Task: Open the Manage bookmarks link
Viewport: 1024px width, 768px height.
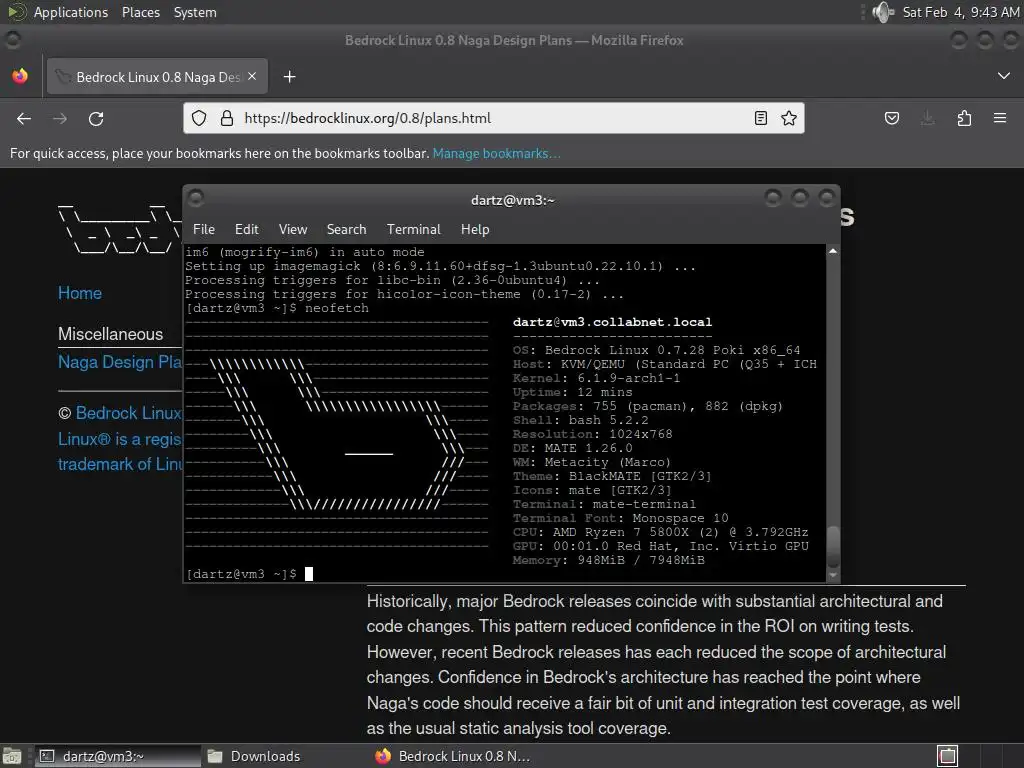Action: pyautogui.click(x=496, y=153)
